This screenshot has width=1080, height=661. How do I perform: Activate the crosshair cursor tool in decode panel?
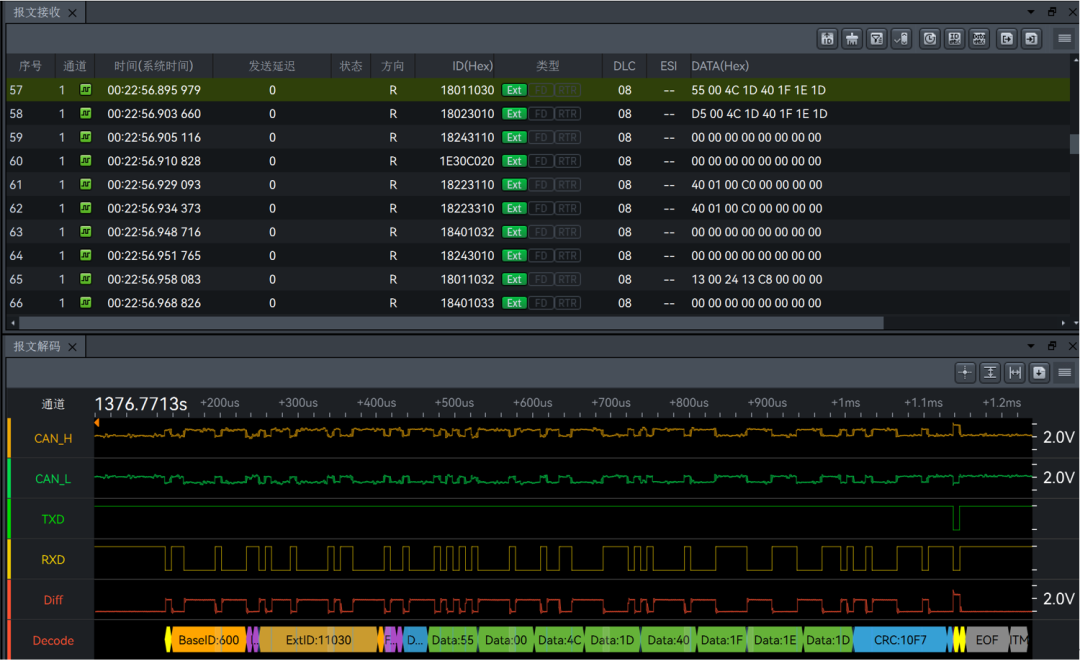pos(965,373)
